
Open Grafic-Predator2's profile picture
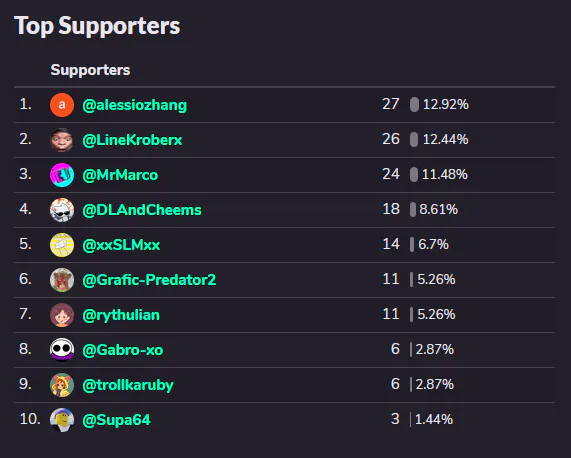[x=62, y=280]
